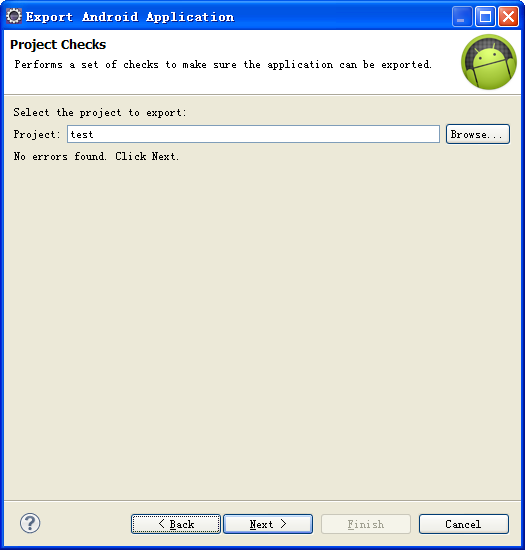Open project chooser via Browse... button

pos(478,134)
